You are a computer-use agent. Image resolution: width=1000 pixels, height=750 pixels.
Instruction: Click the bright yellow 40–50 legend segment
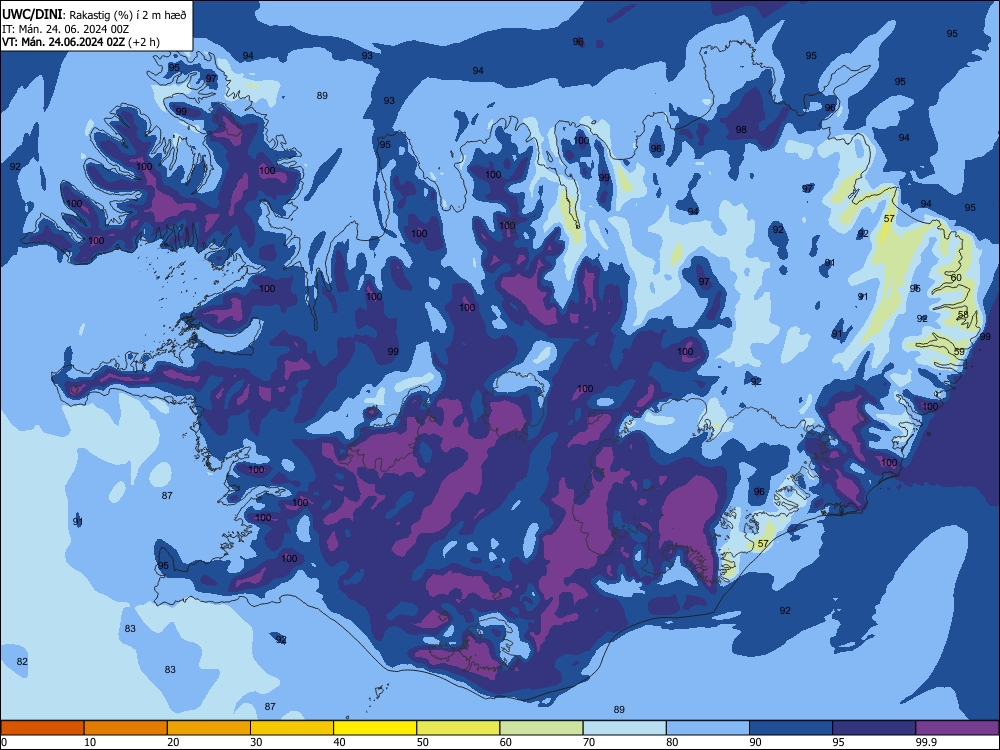(375, 728)
